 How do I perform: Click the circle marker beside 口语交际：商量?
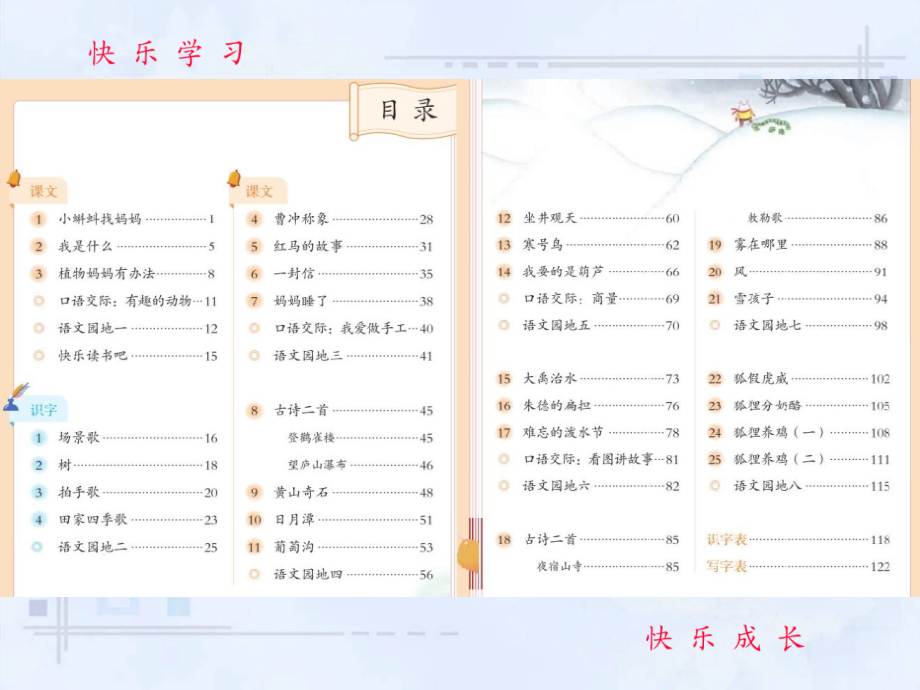(x=503, y=298)
